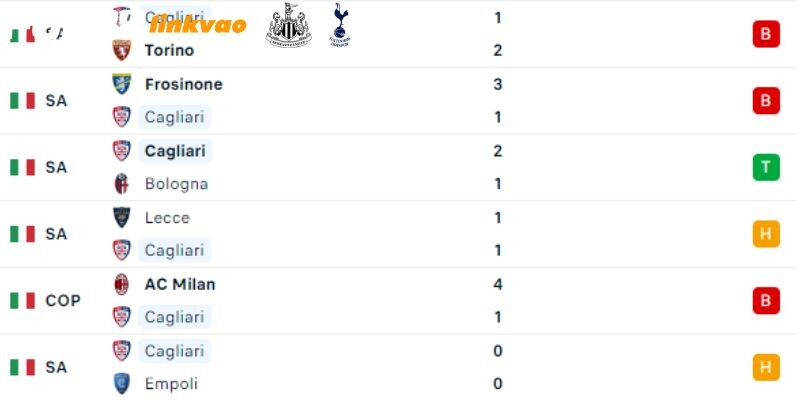The width and height of the screenshot is (800, 400).
Task: Click the Bologna club crest
Action: 121,184
